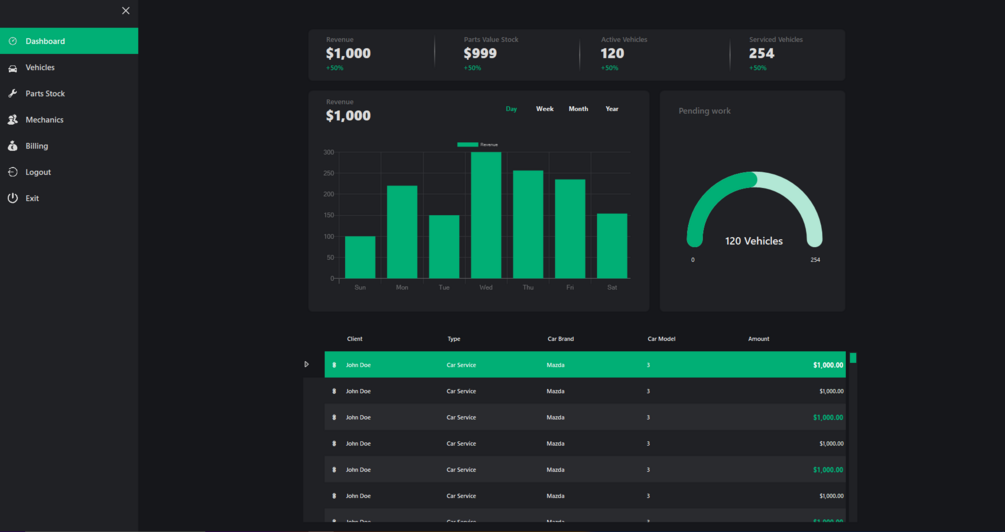Select the Mon bar in revenue chart
This screenshot has height=532, width=1005.
[x=402, y=232]
